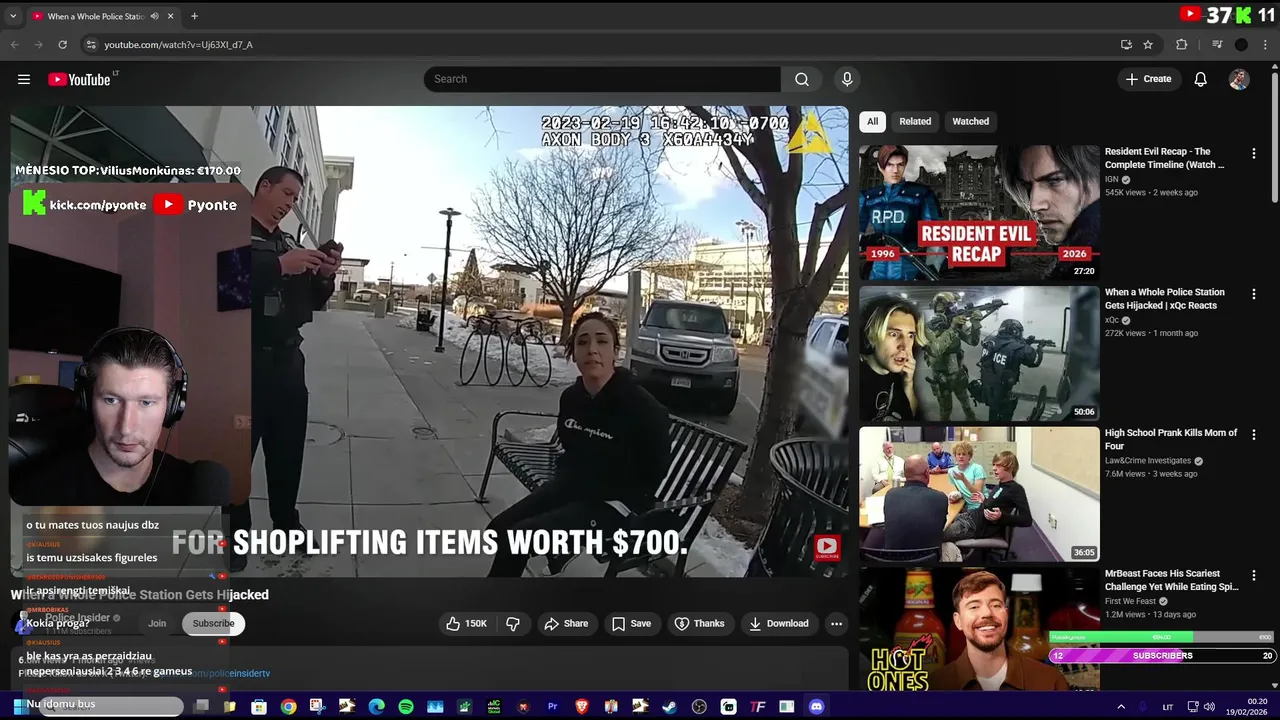Expand the tab search dropdown arrow

13,16
